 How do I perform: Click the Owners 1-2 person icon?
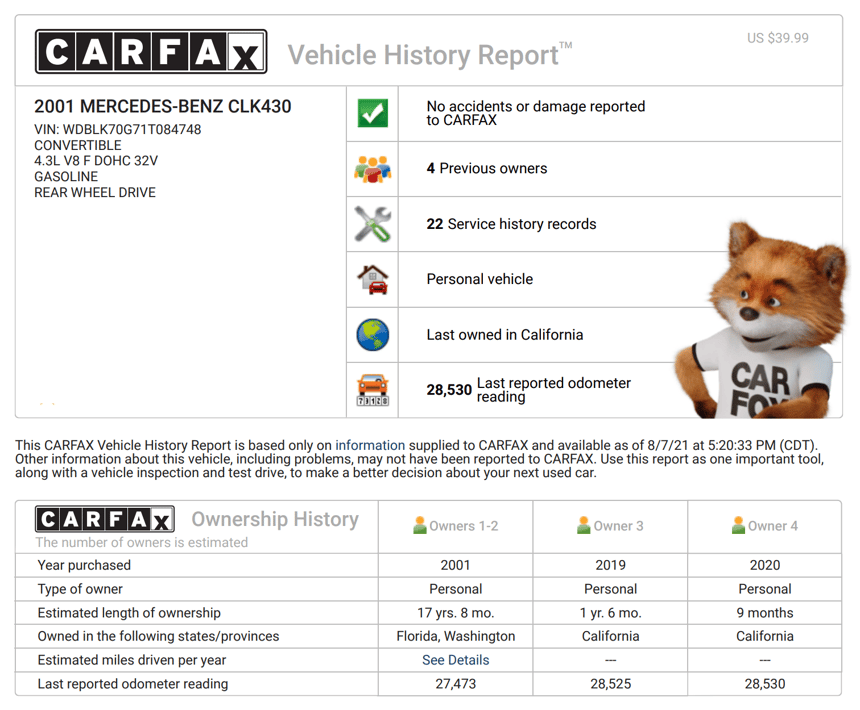[421, 526]
